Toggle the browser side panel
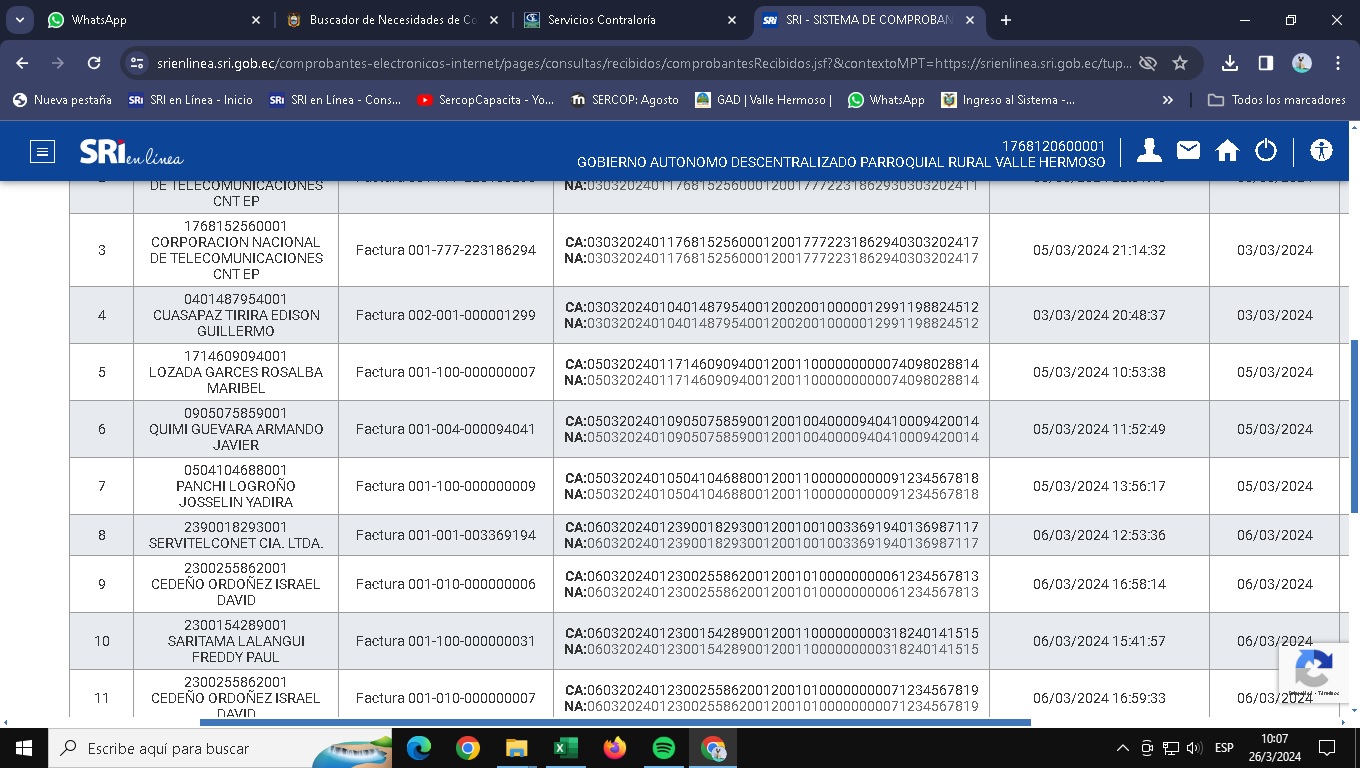The width and height of the screenshot is (1360, 768). click(1265, 63)
